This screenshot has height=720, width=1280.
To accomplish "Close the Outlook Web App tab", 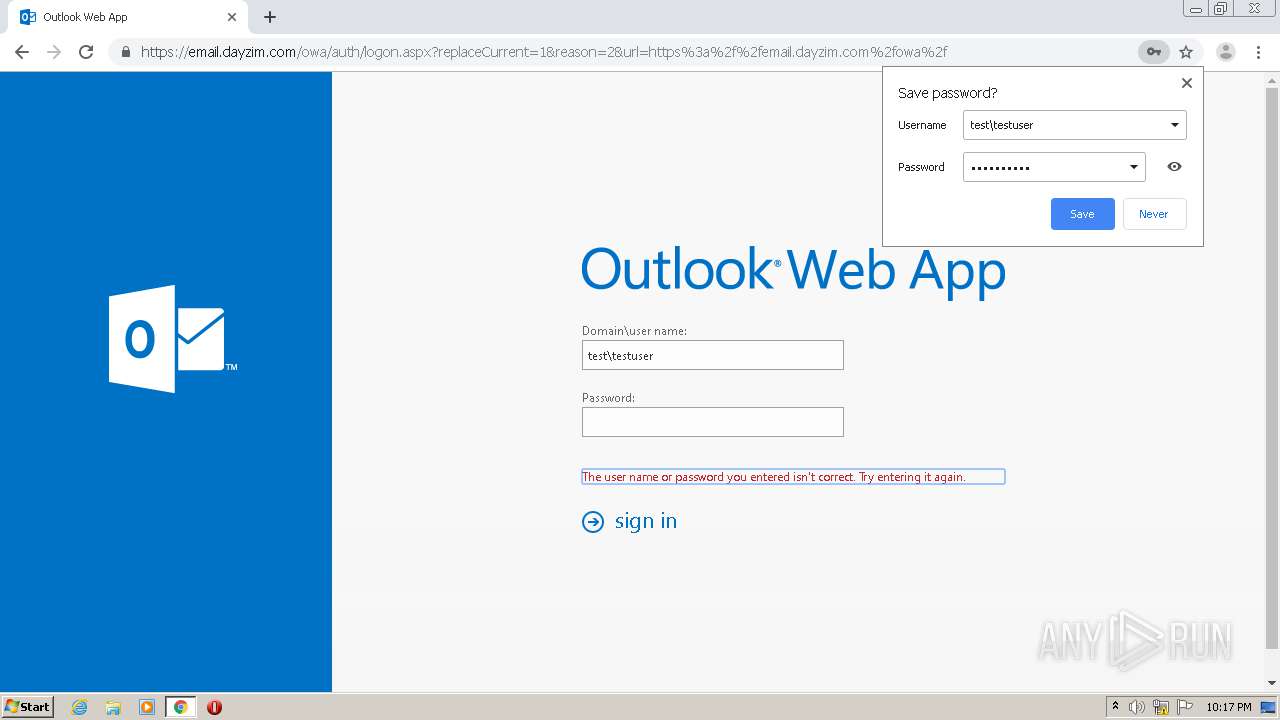I will pos(232,17).
